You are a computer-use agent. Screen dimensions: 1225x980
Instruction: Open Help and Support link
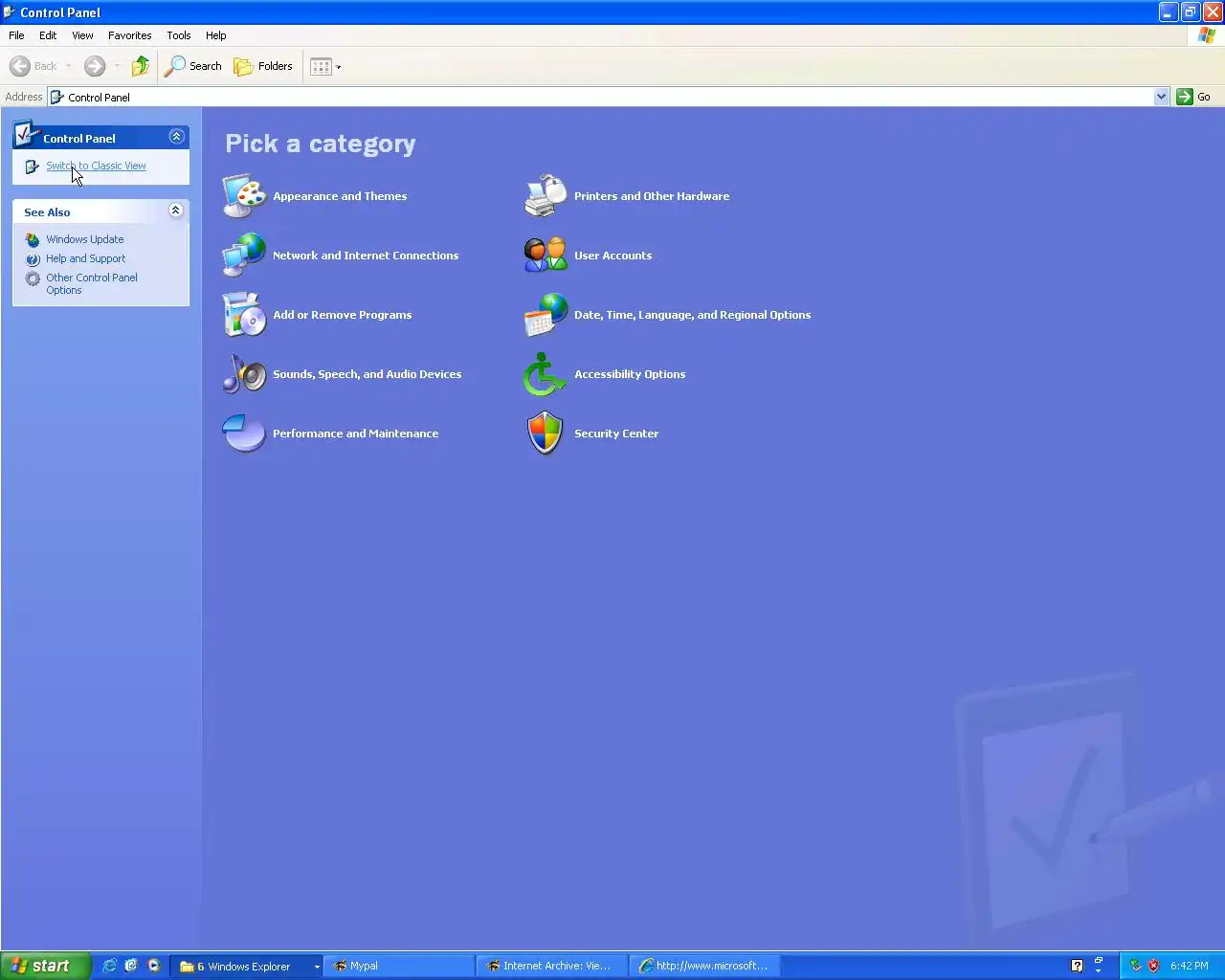(x=86, y=258)
